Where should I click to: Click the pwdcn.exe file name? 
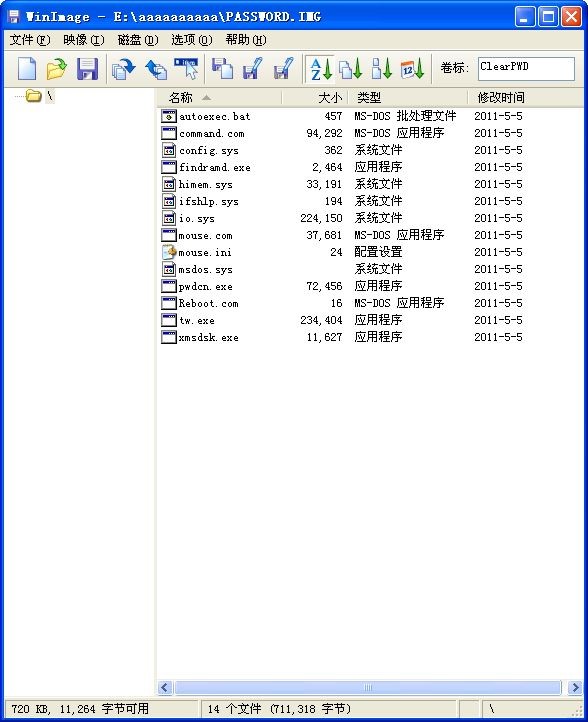coord(205,287)
